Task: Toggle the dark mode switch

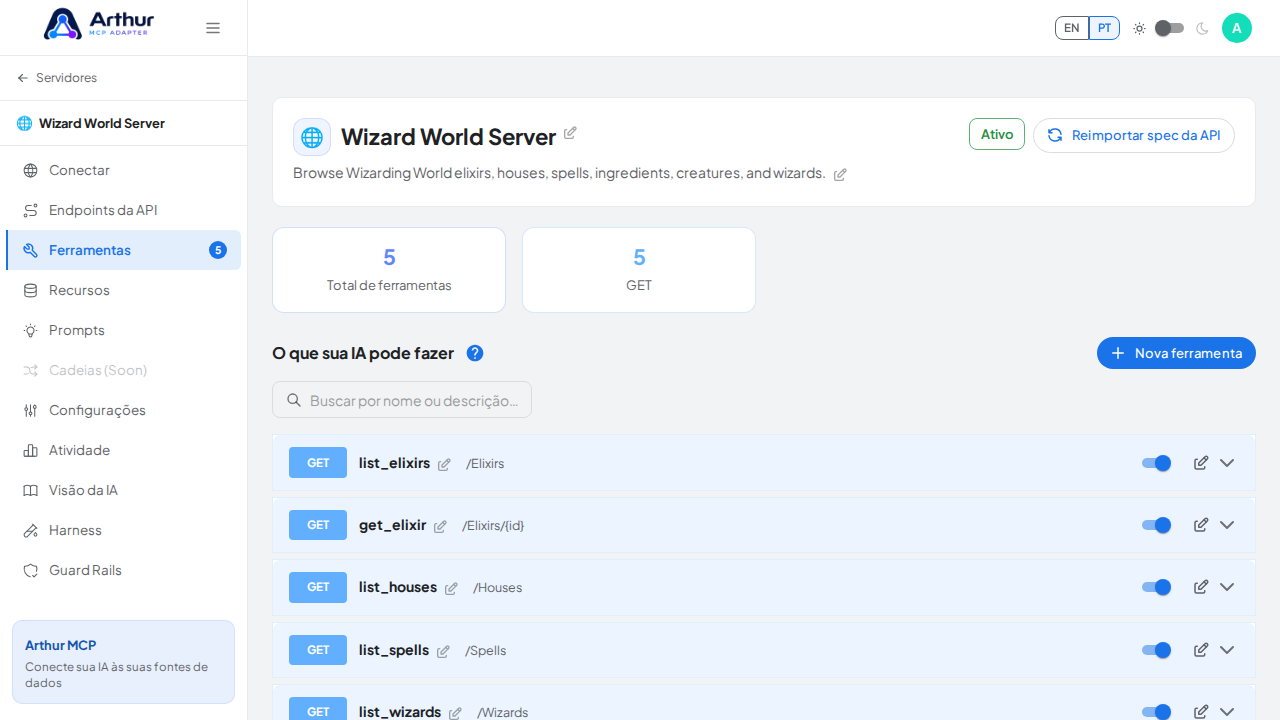Action: coord(1169,28)
